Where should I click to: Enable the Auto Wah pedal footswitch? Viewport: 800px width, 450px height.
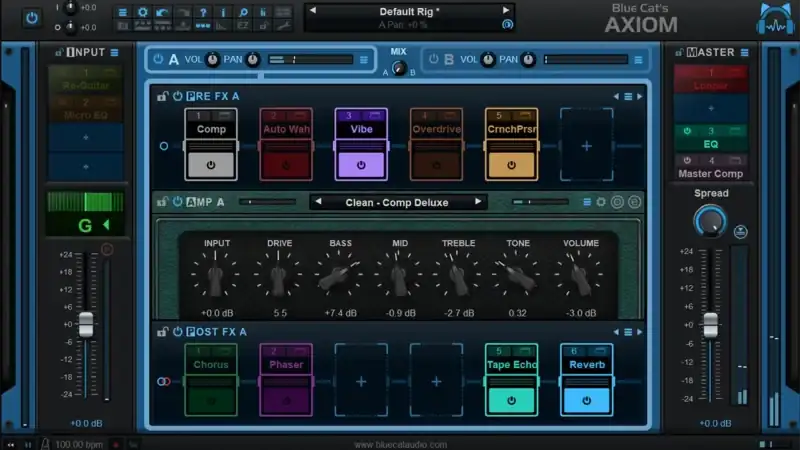[286, 165]
